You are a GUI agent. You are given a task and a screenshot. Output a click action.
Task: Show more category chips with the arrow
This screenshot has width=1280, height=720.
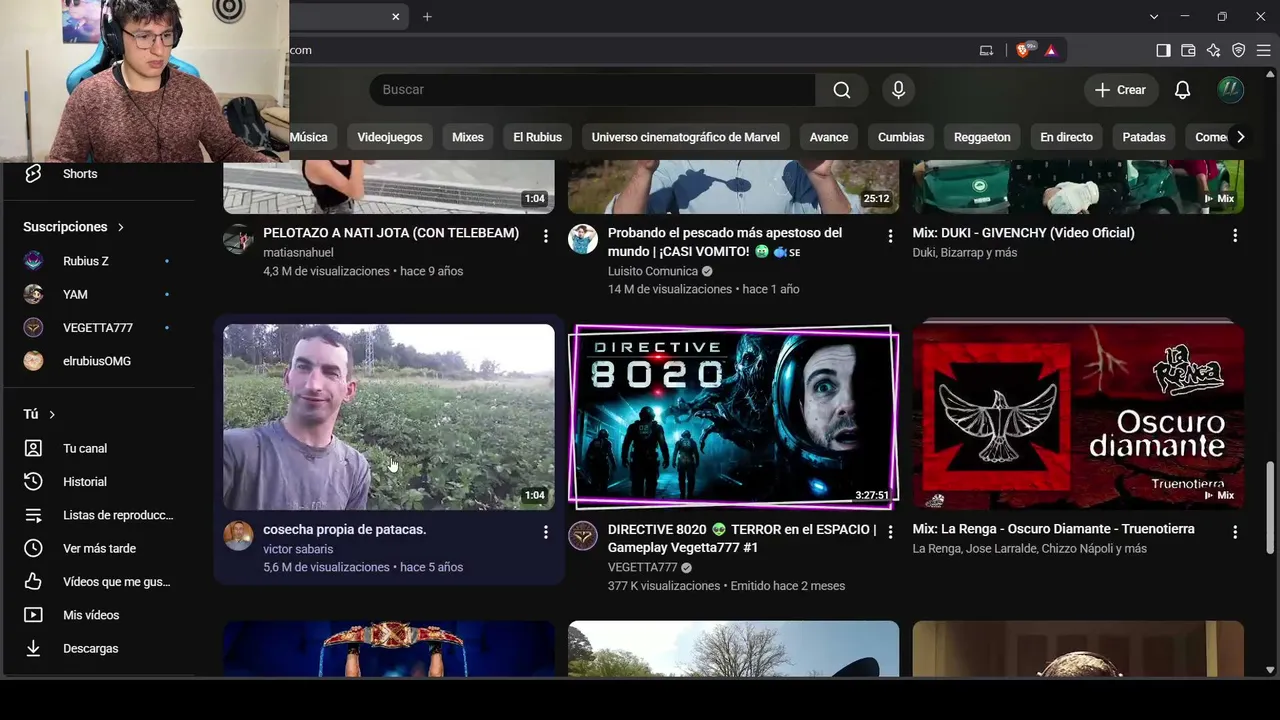pyautogui.click(x=1240, y=137)
